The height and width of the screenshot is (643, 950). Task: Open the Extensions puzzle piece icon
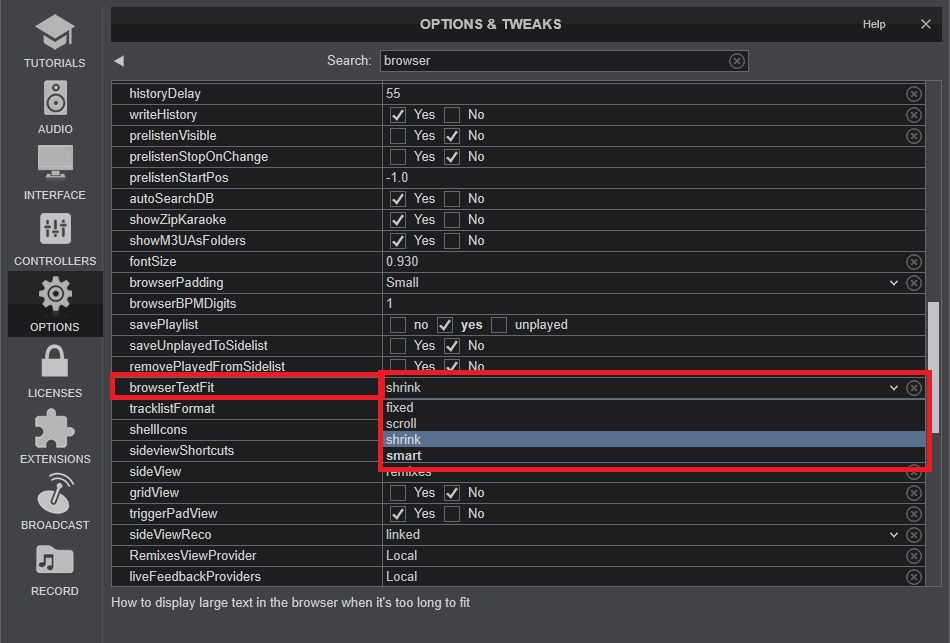point(55,427)
